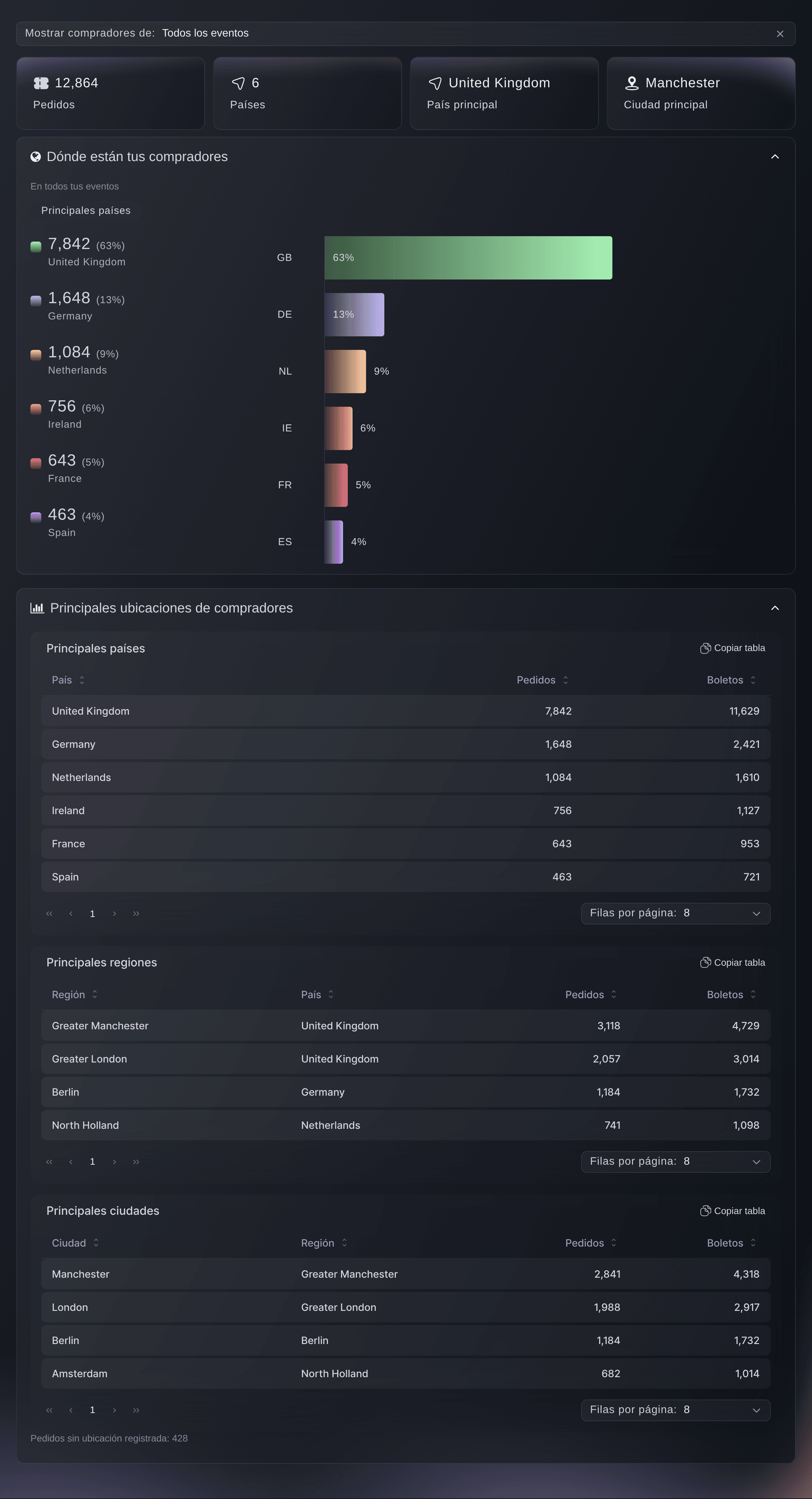
Task: Sort regions table by Región column
Action: click(74, 994)
